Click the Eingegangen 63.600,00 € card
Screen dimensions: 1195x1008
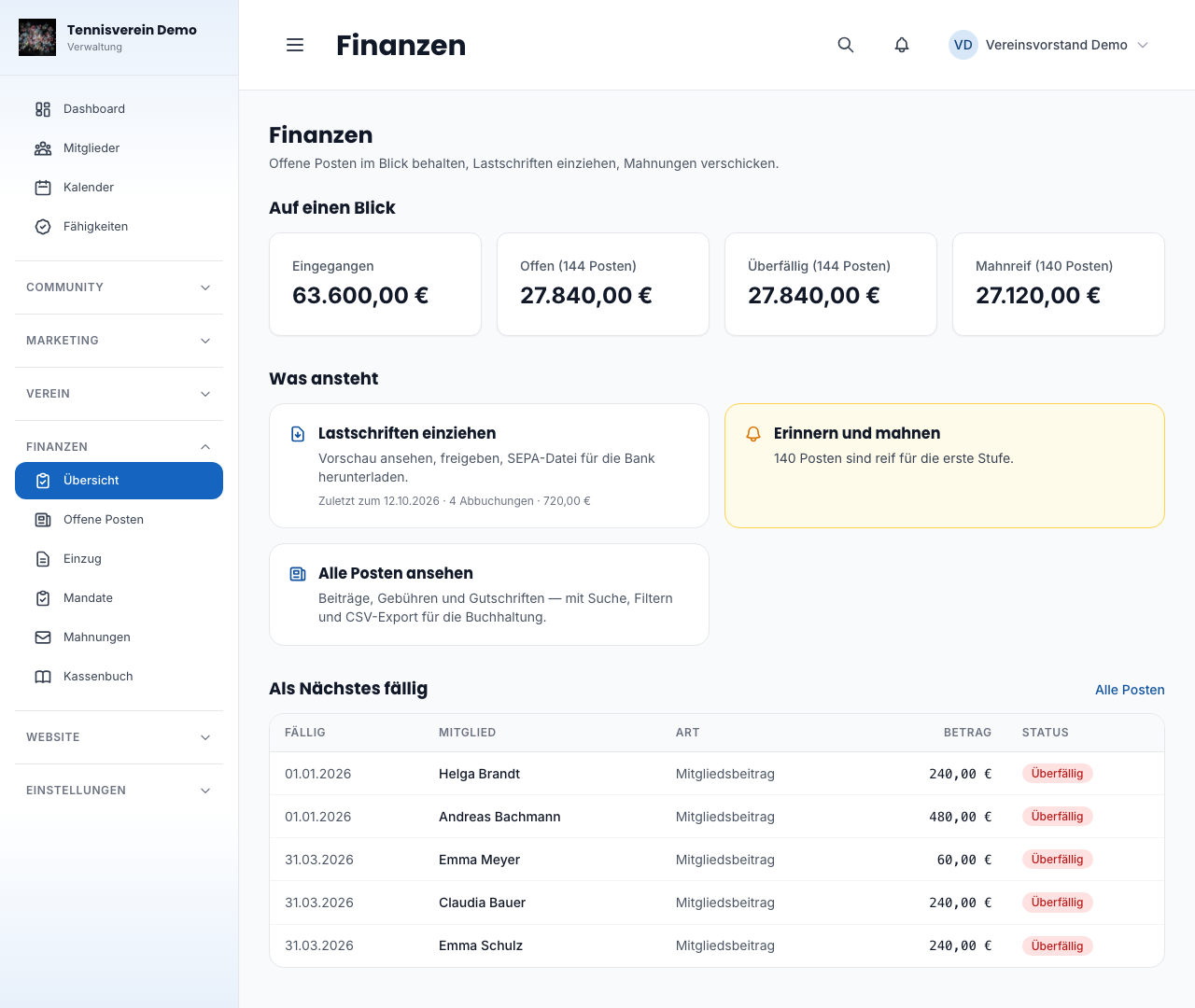[375, 284]
